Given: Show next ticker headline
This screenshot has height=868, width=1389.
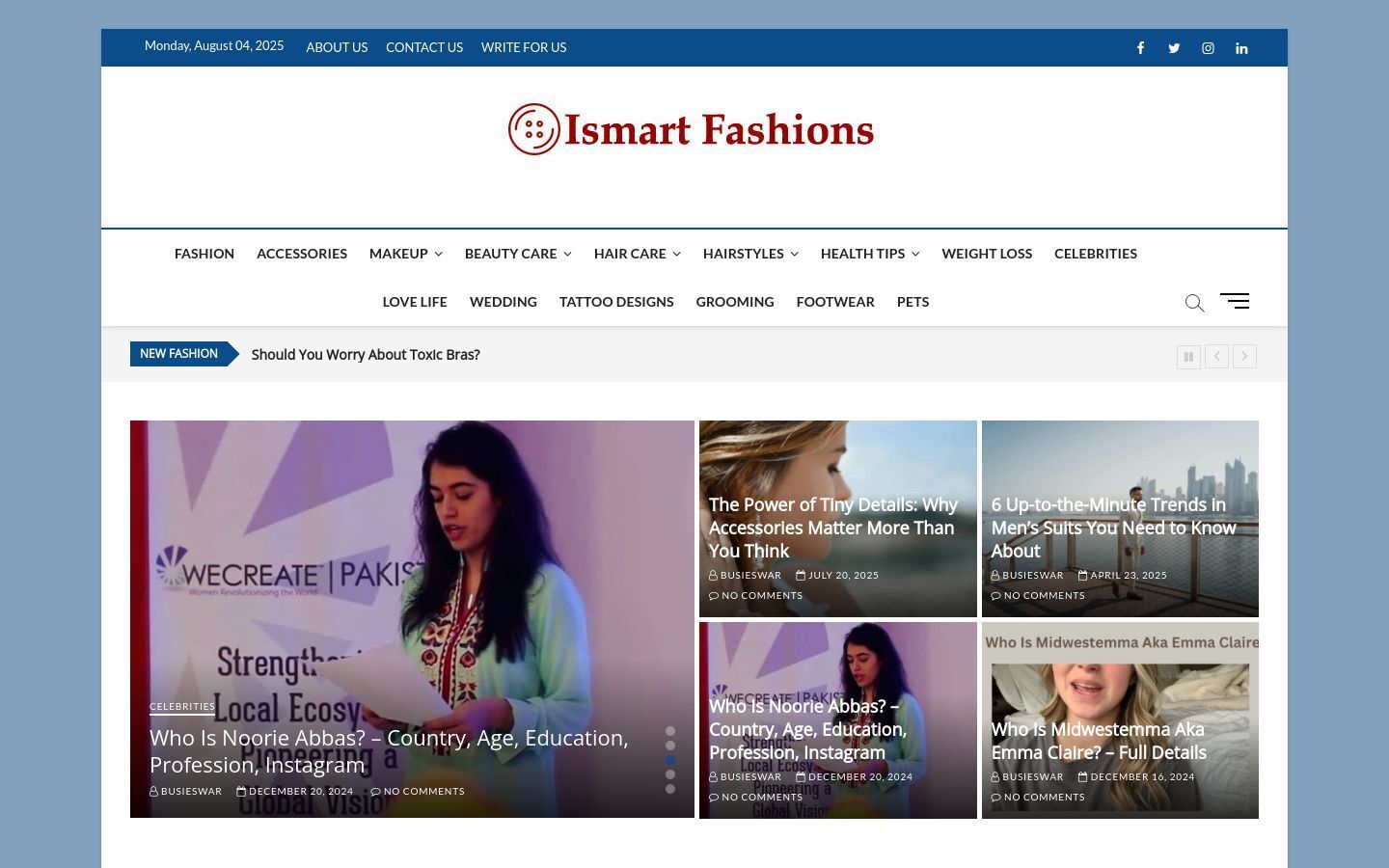Looking at the screenshot, I should (x=1244, y=357).
